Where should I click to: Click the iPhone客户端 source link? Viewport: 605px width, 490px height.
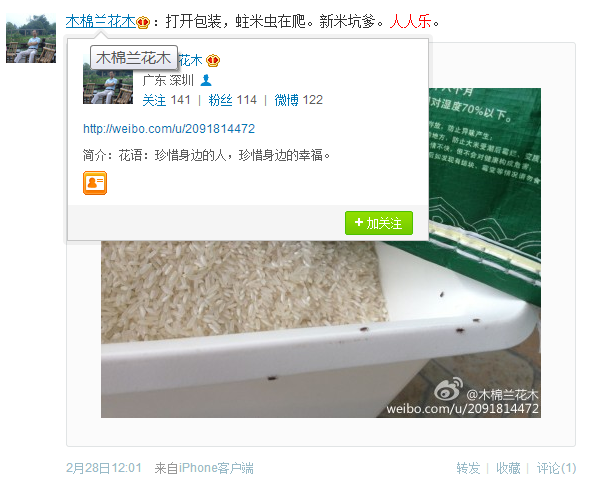click(216, 468)
